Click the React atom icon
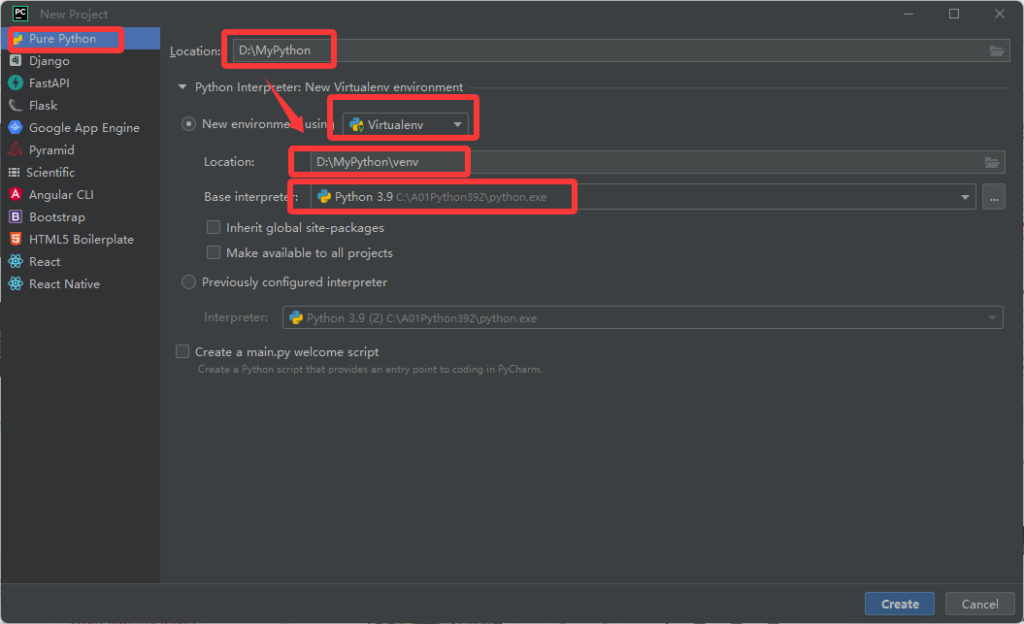The image size is (1024, 624). [x=16, y=262]
